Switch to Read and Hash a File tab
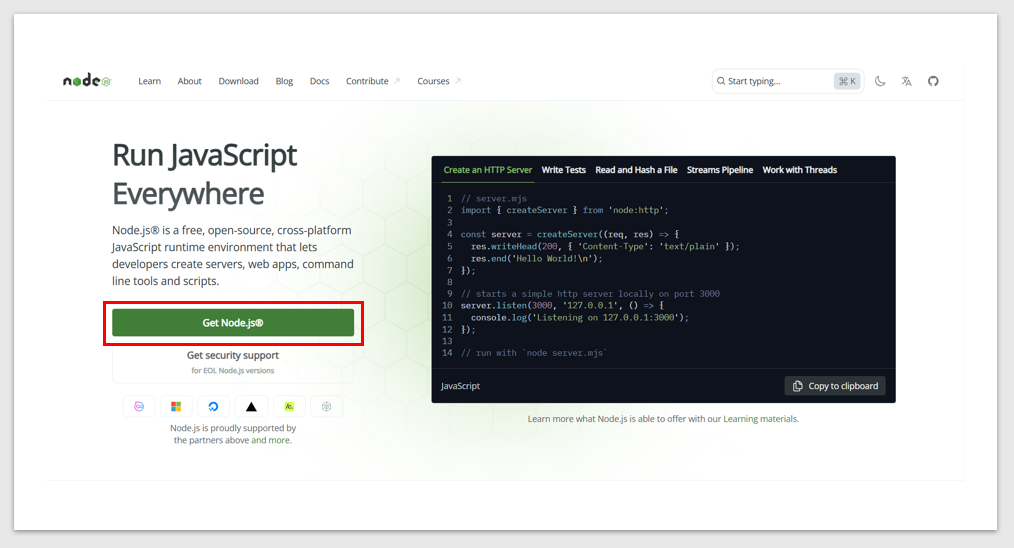This screenshot has height=548, width=1014. [x=636, y=170]
